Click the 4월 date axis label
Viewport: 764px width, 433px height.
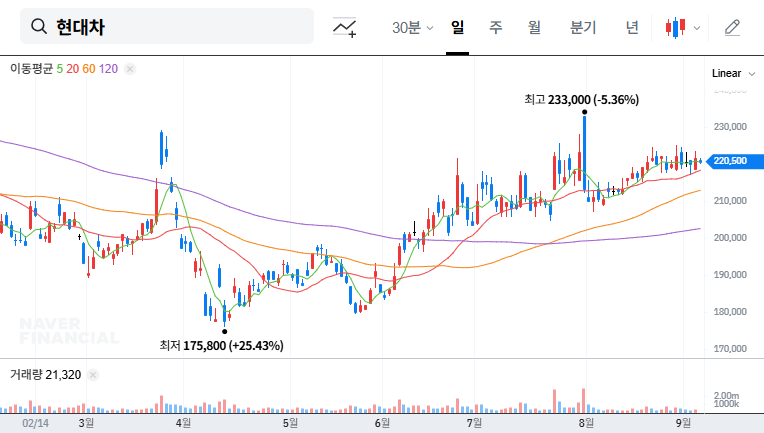pyautogui.click(x=183, y=423)
